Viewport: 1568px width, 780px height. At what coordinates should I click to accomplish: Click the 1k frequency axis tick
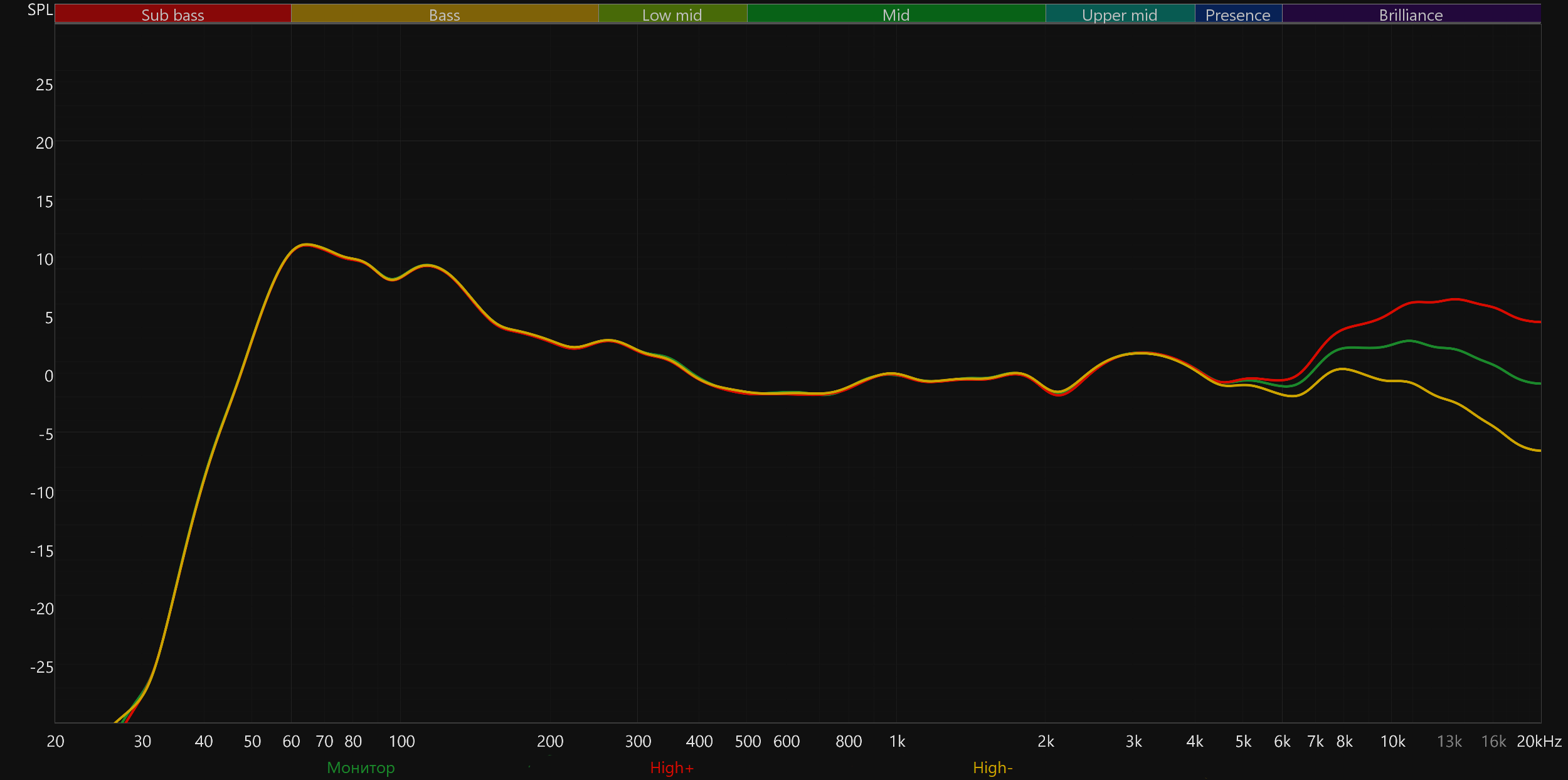897,741
